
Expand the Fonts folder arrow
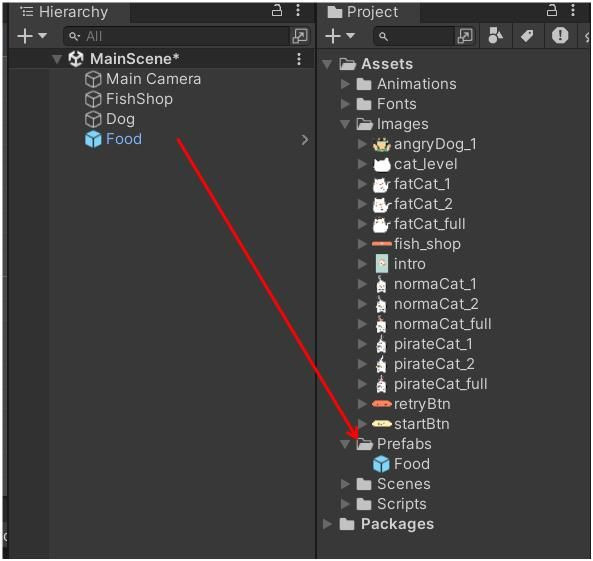345,104
